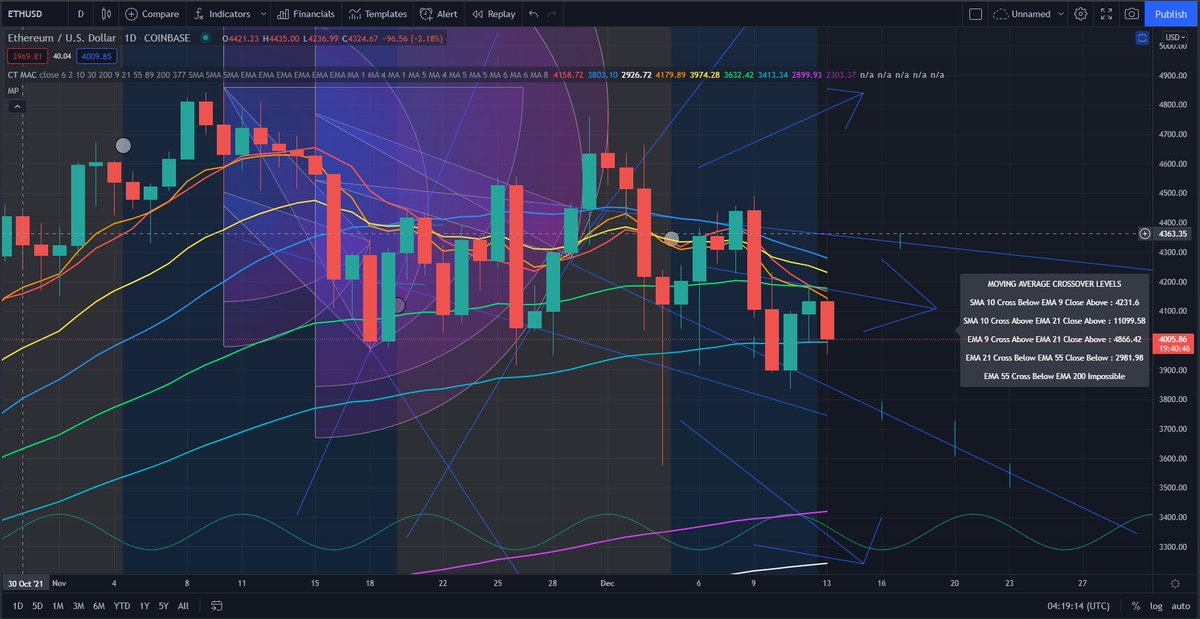Screen dimensions: 1200x619
Task: Toggle log scale mode
Action: pos(1154,605)
